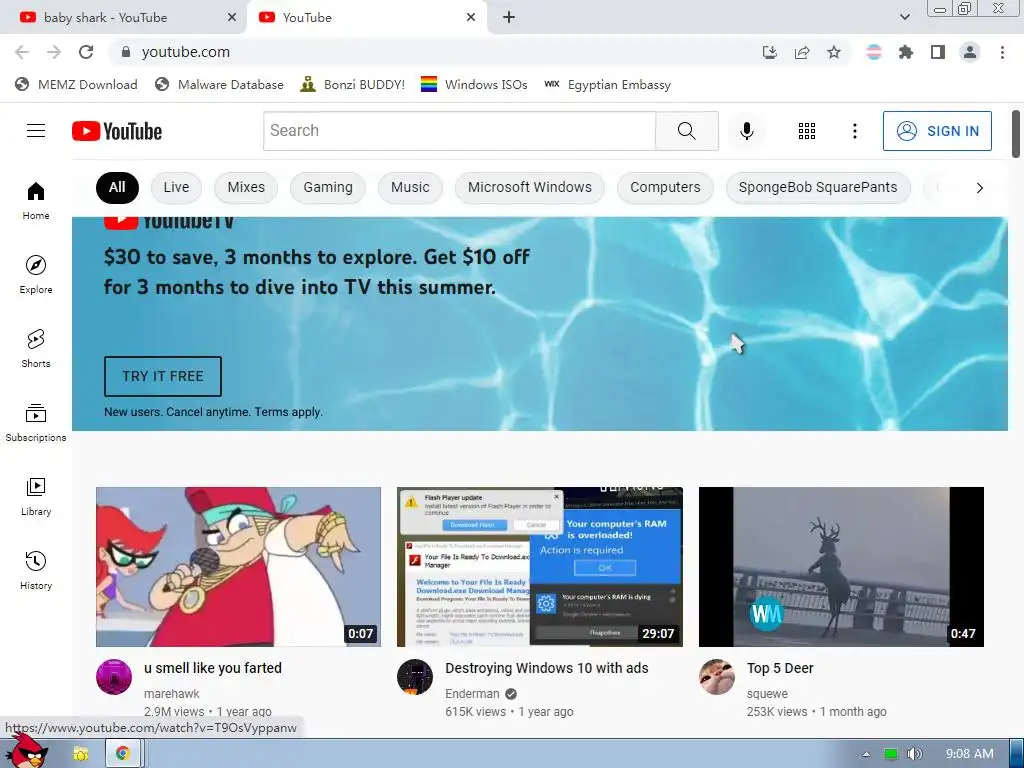
Task: Go back with browser back arrow
Action: coord(22,52)
